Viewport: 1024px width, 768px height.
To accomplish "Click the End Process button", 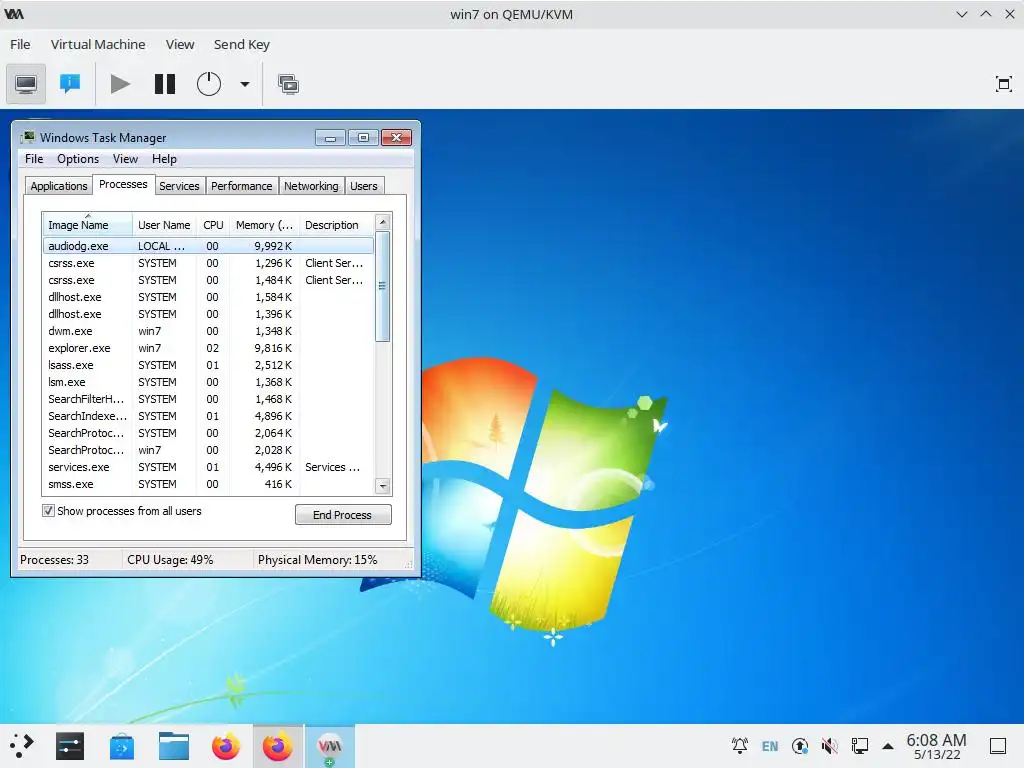I will click(343, 515).
